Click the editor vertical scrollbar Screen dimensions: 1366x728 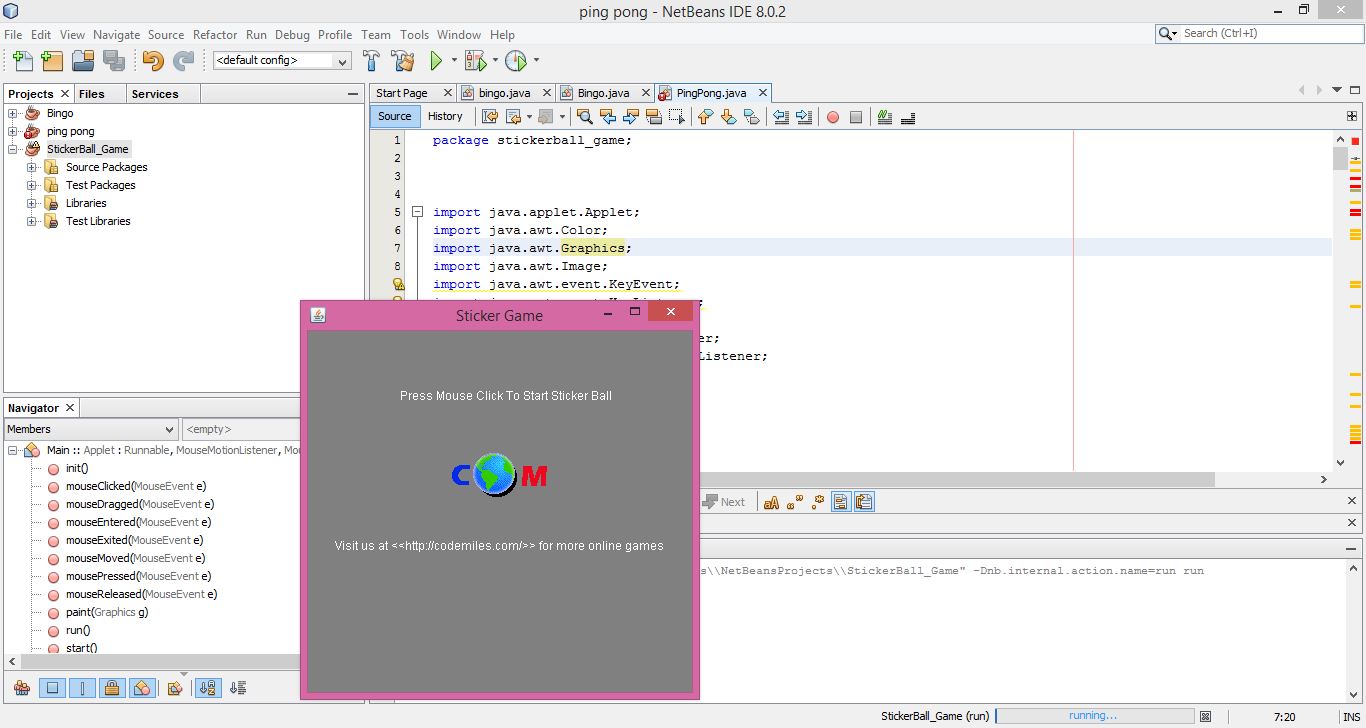coord(1341,299)
